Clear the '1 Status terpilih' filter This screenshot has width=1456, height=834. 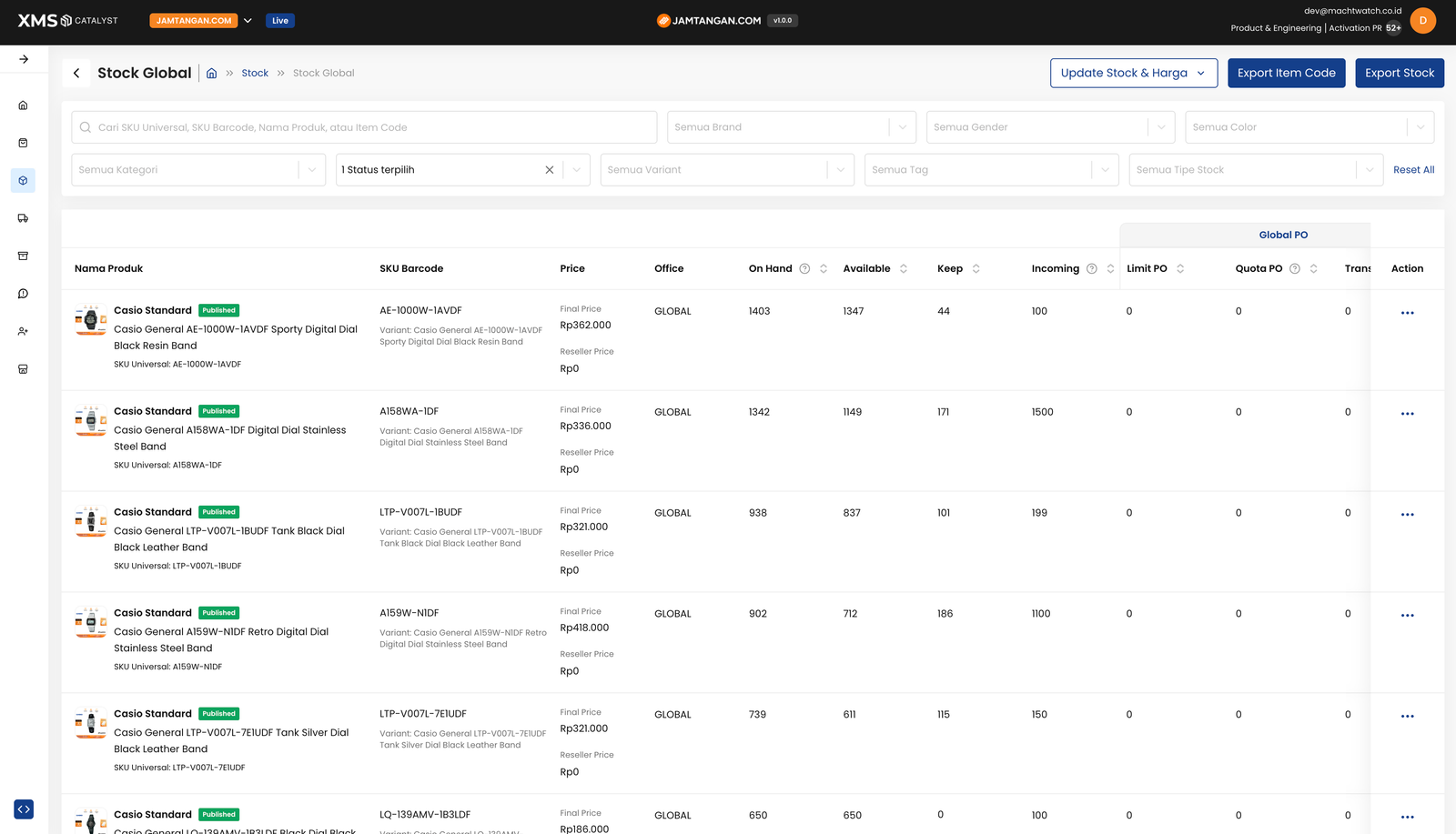point(550,170)
